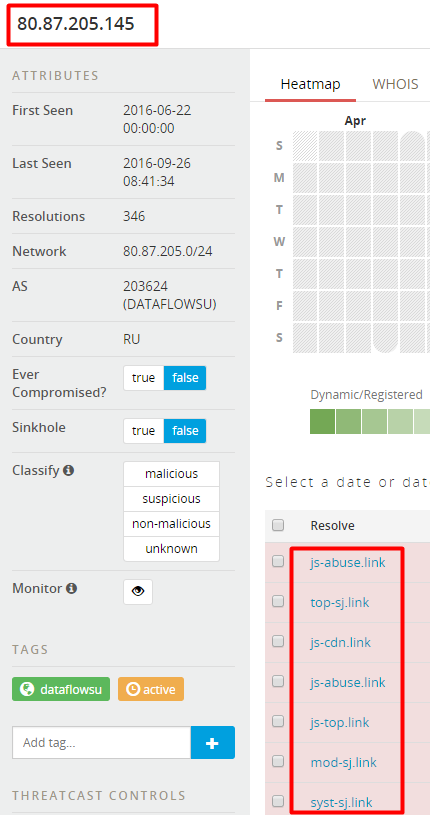Viewport: 430px width, 815px height.
Task: Switch to the WHOIS tab
Action: pyautogui.click(x=395, y=84)
